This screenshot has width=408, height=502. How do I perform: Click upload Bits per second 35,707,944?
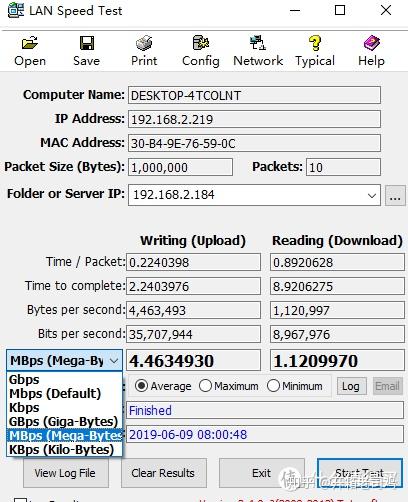tap(193, 334)
